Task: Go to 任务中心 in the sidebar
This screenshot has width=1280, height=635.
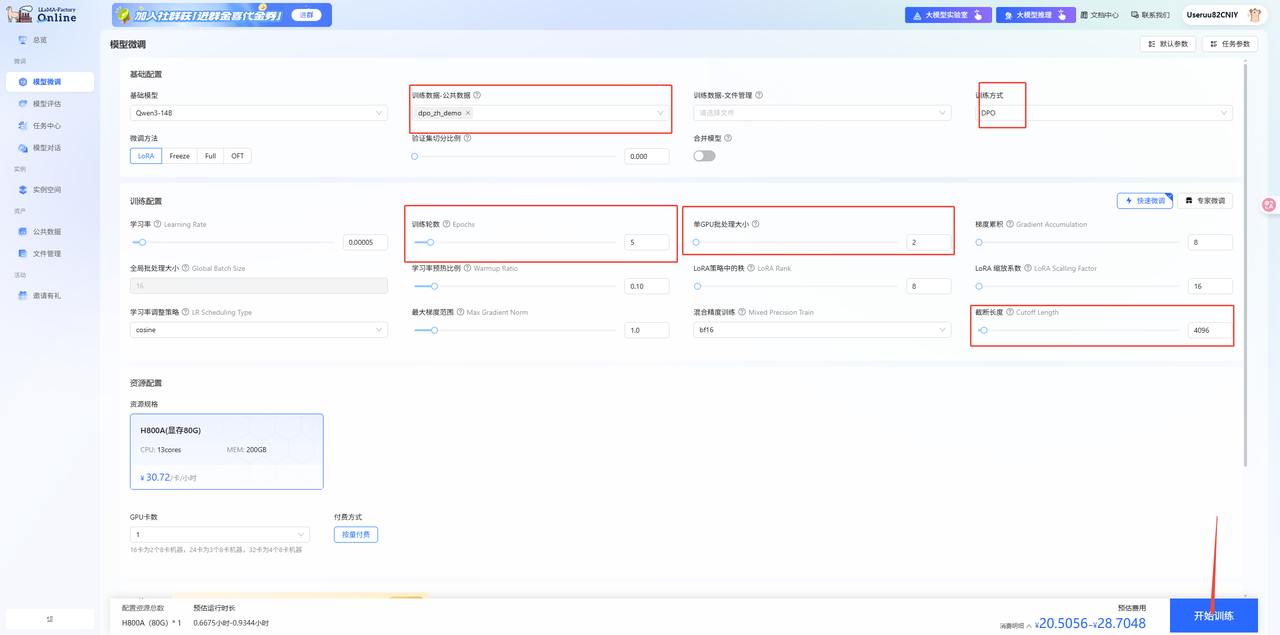Action: pyautogui.click(x=47, y=126)
